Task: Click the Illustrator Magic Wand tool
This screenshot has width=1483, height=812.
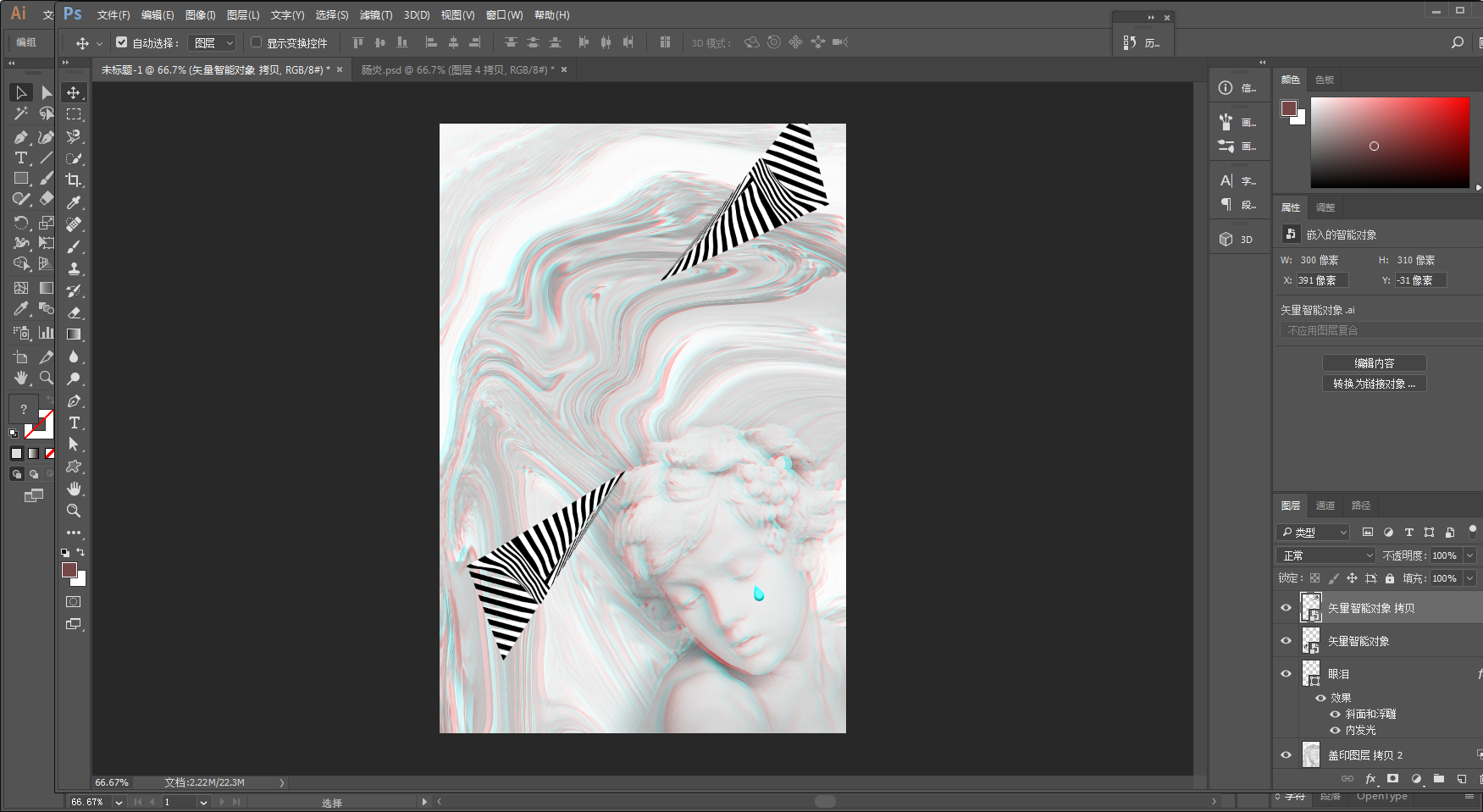Action: tap(21, 113)
